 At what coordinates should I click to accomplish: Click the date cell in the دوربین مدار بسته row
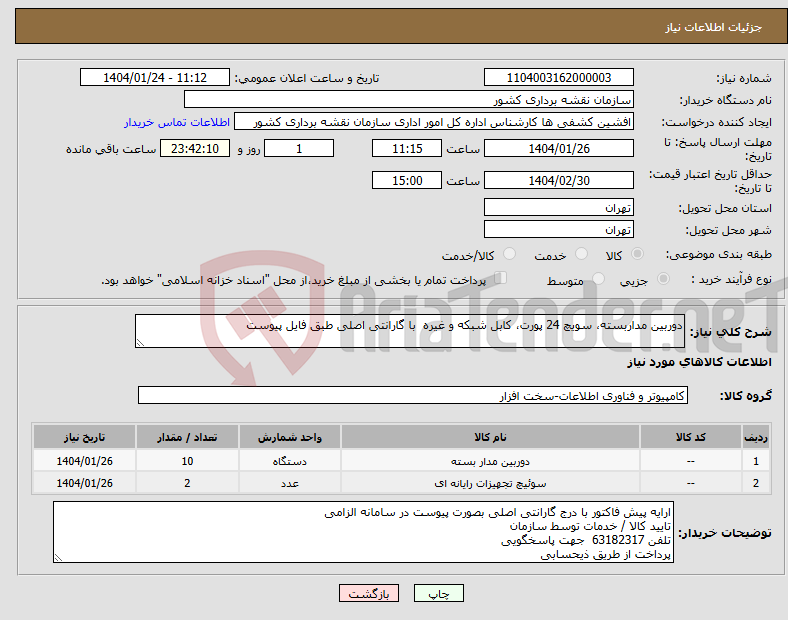pyautogui.click(x=84, y=461)
